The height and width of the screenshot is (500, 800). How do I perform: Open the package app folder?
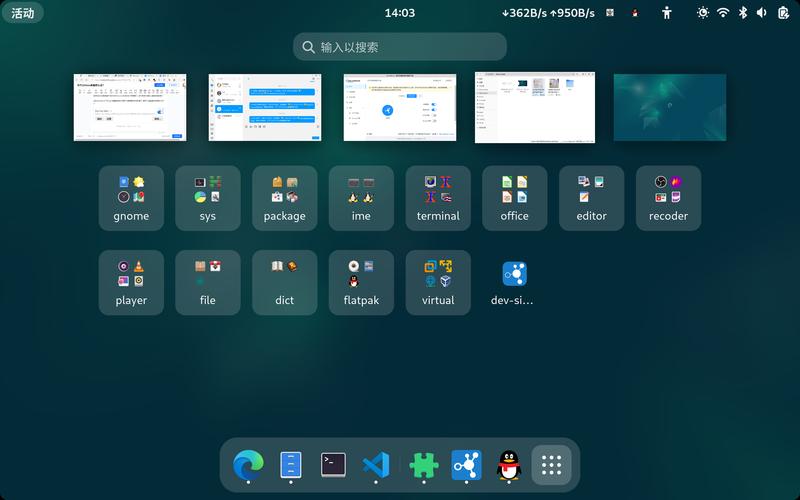(x=285, y=198)
